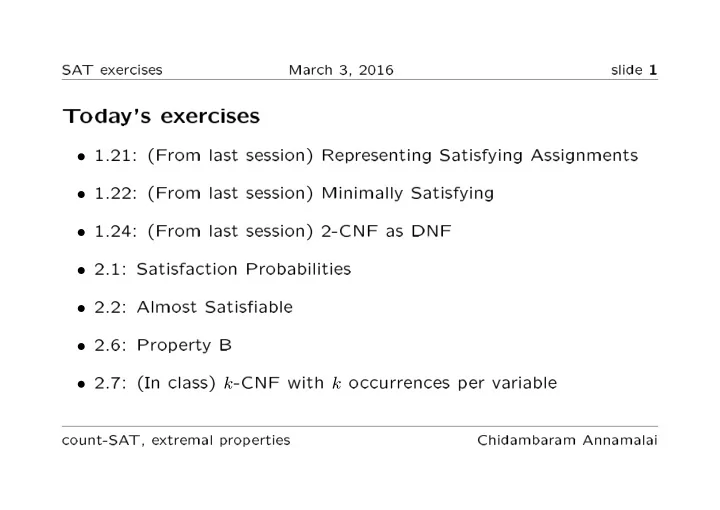
Task: Click '(In class)' text in 2.7 line
Action: pyautogui.click(x=176, y=383)
